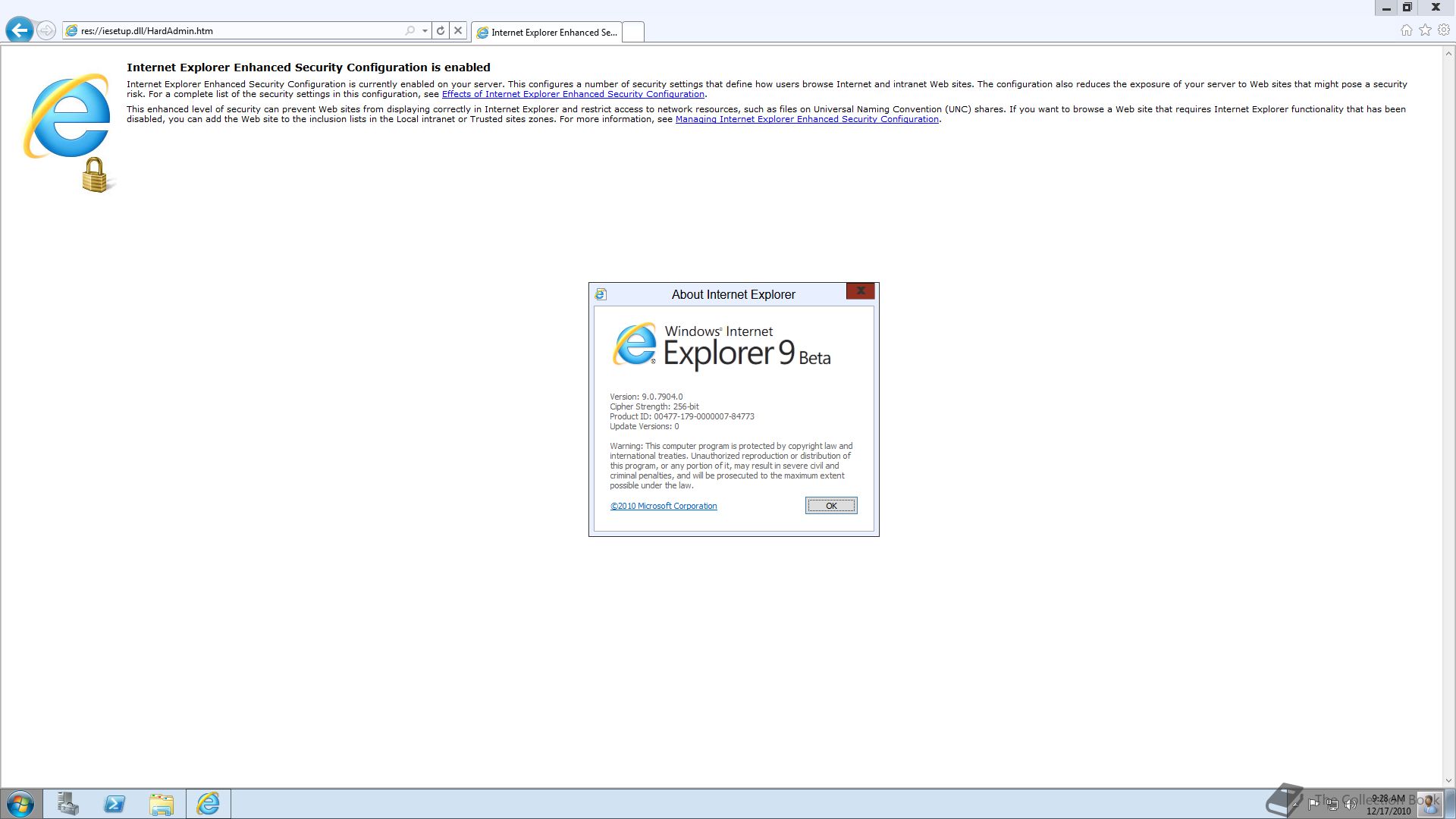Click the Product ID: 00477-179-0000007-84773 text

pos(682,416)
